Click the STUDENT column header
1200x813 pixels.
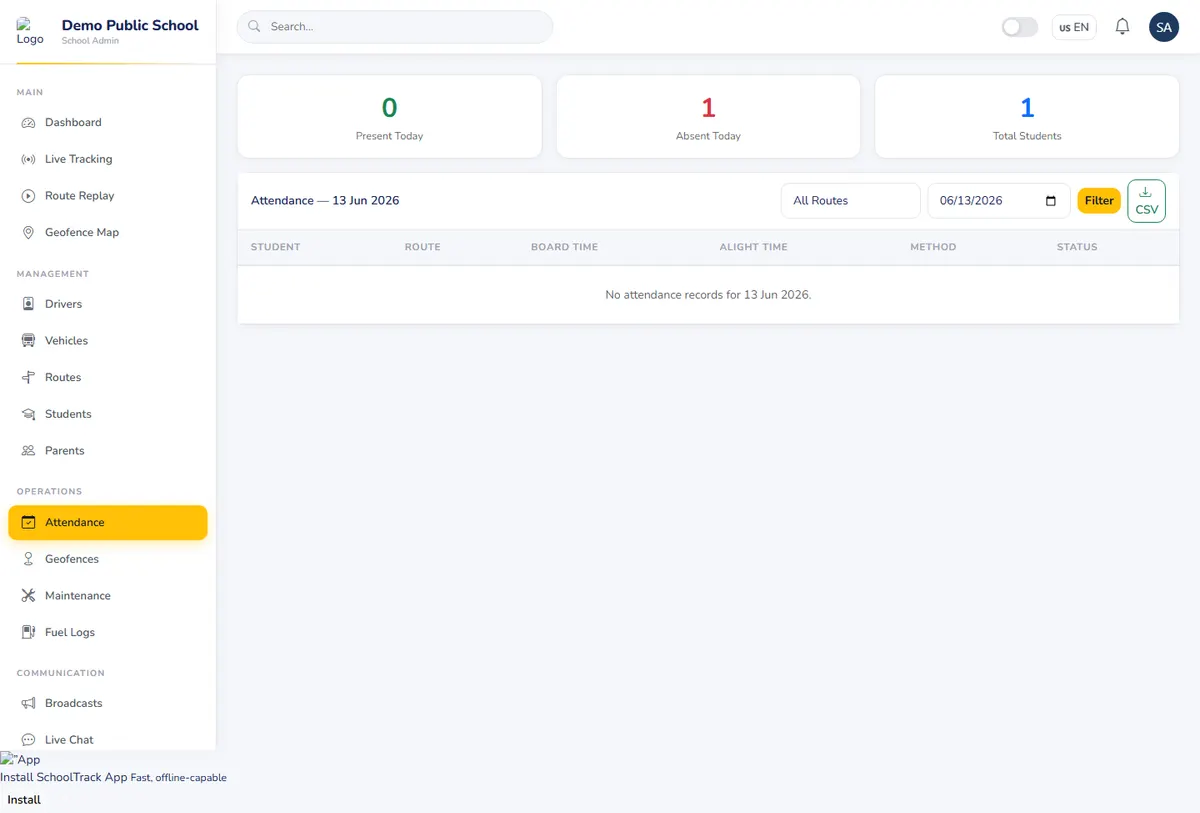click(x=275, y=247)
